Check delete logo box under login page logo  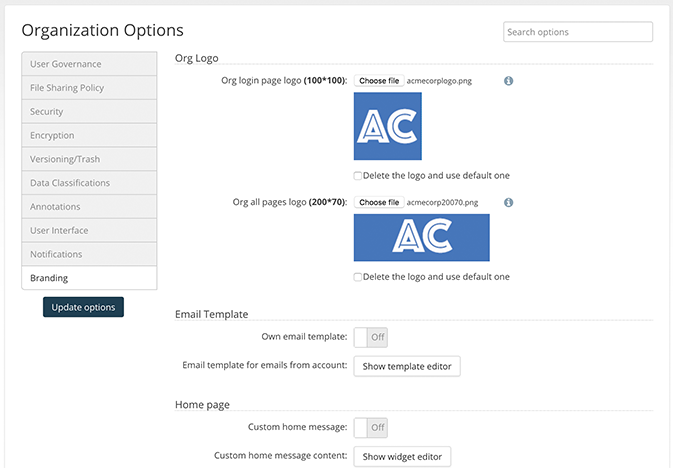tap(358, 176)
